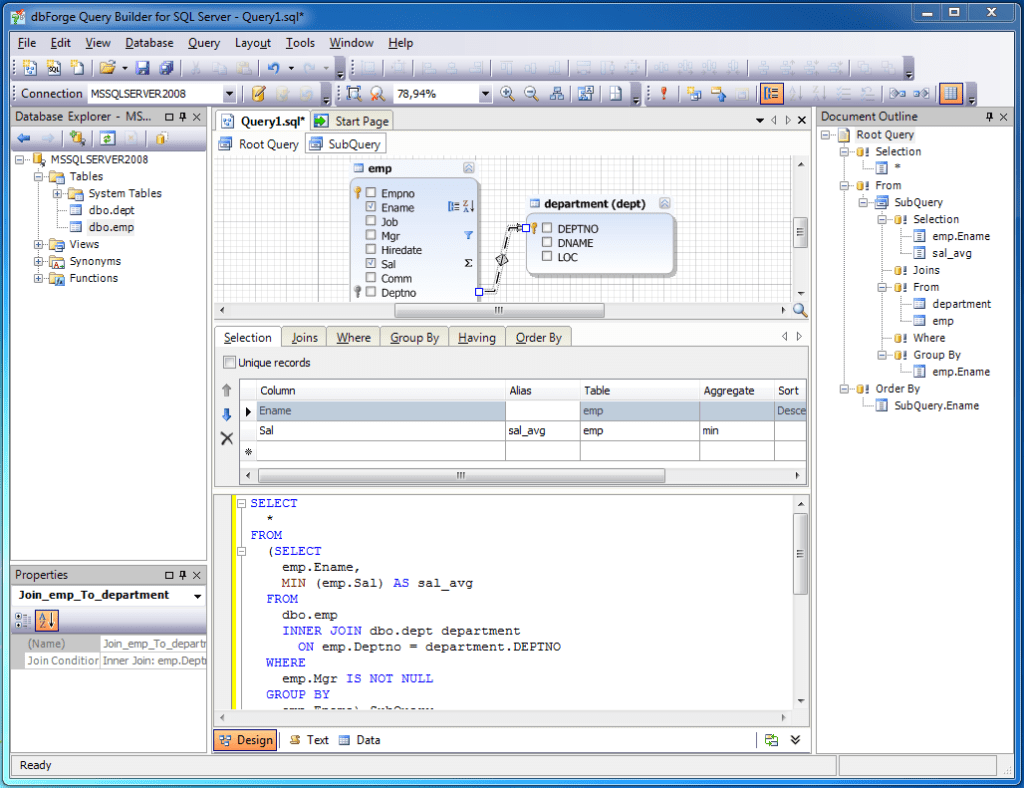Open the Database menu
The image size is (1024, 788).
[148, 43]
